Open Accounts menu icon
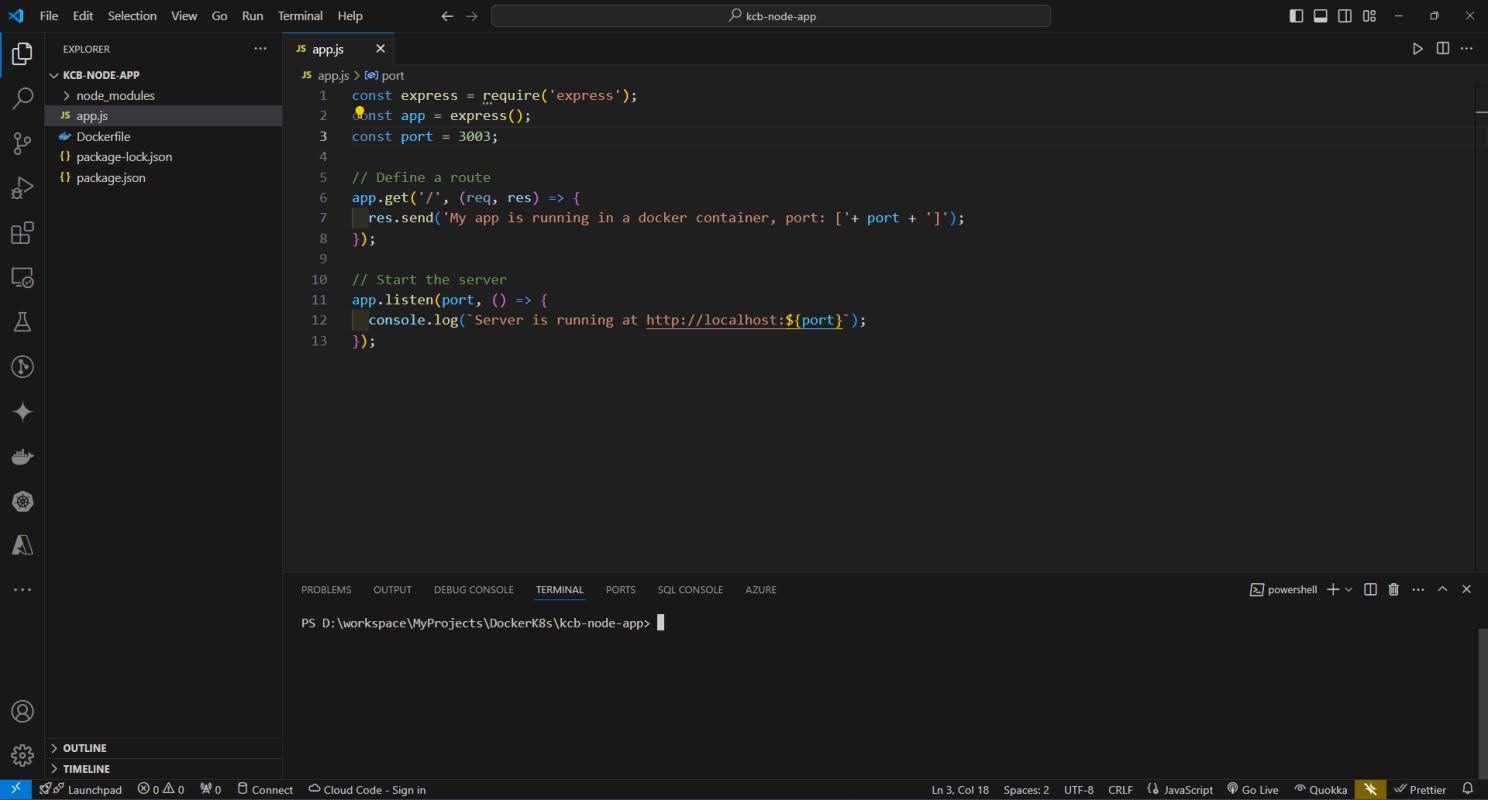 pyautogui.click(x=22, y=712)
